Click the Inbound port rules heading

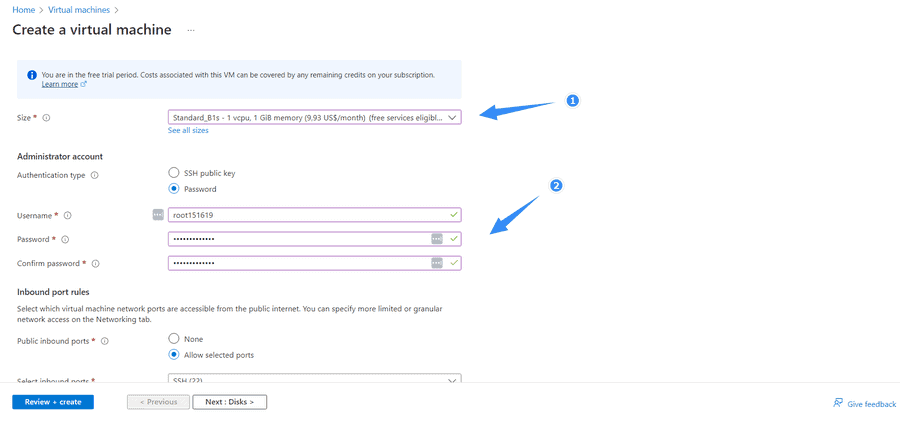(53, 292)
